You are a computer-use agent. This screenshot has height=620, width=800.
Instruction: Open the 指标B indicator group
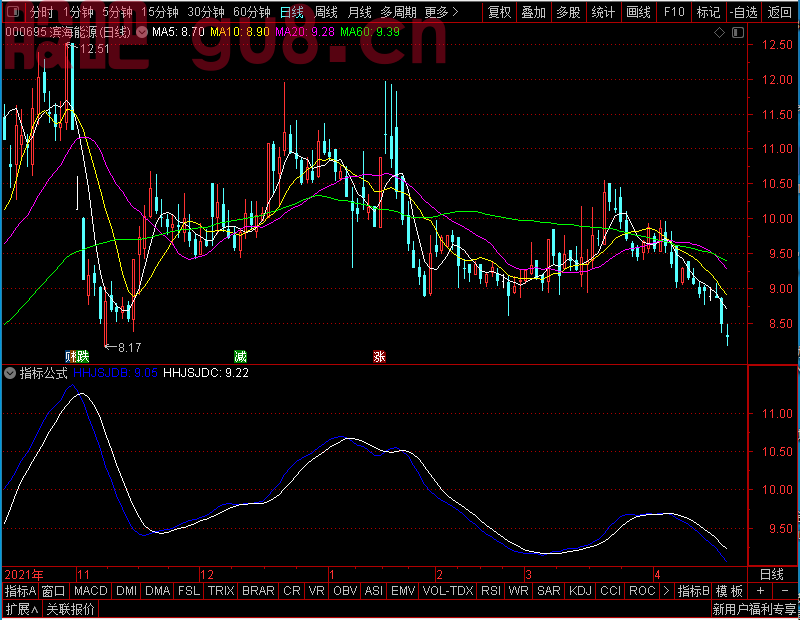693,591
